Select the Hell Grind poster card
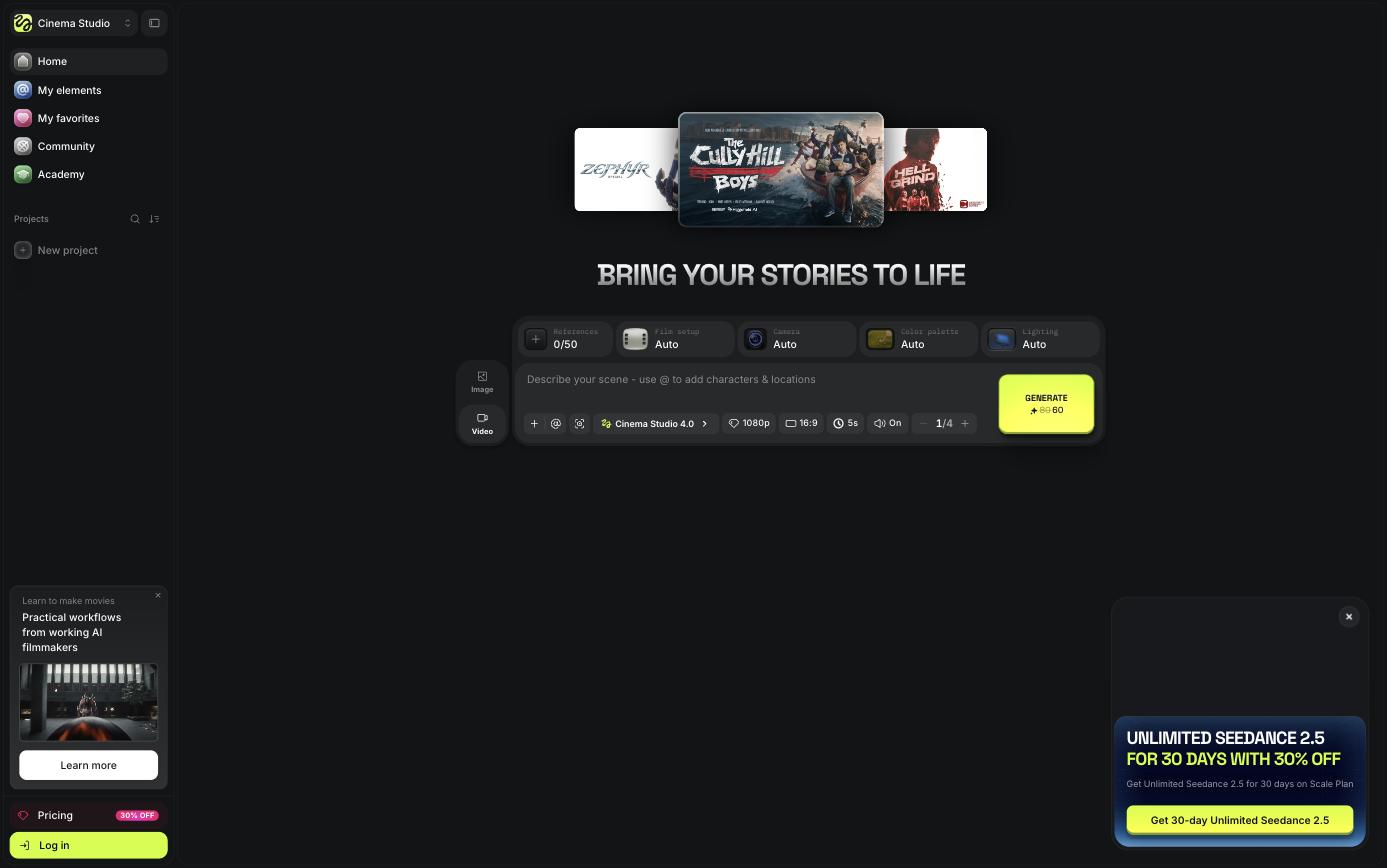 pos(936,169)
